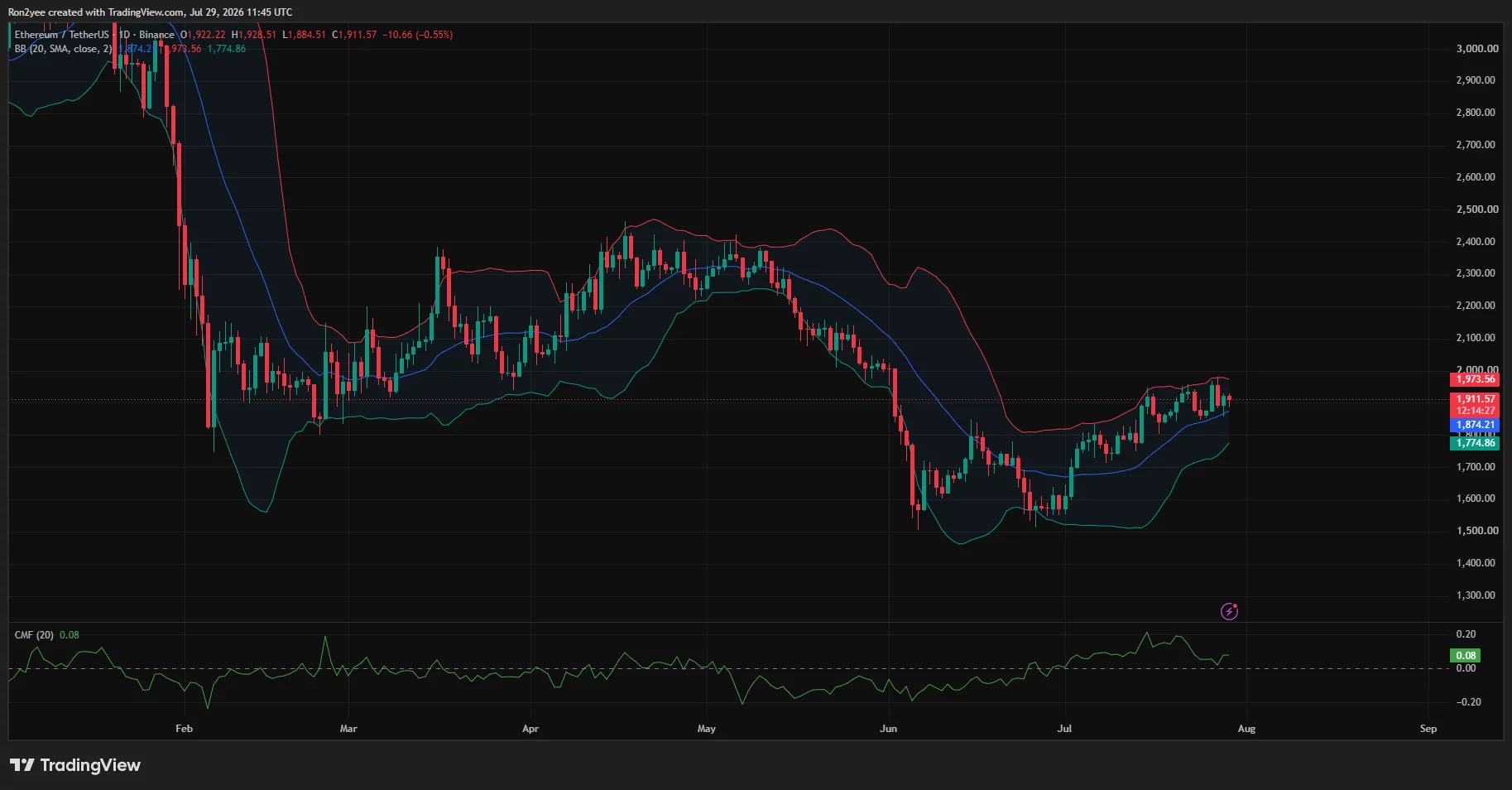Click the CMF (20) indicator legend

34,635
